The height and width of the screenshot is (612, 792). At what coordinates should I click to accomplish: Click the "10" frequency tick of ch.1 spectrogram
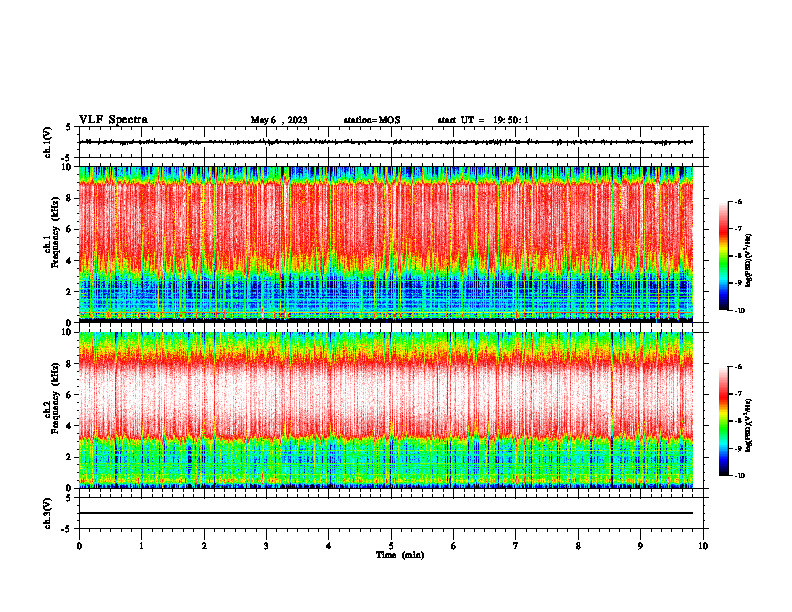69,167
